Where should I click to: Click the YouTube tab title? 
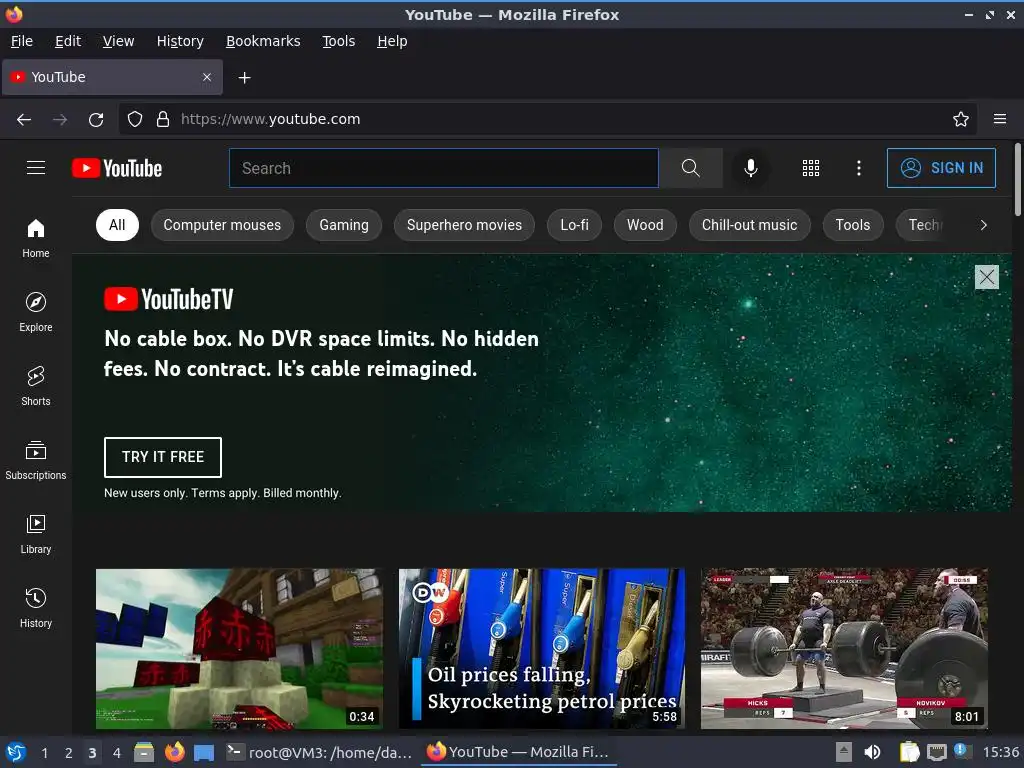[58, 77]
